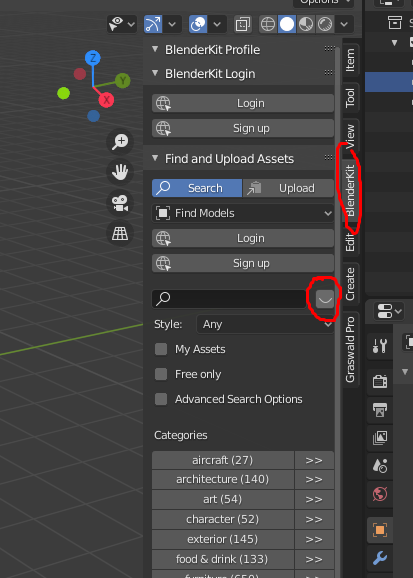The image size is (413, 578).
Task: Switch to the Tool sidebar tab
Action: pyautogui.click(x=350, y=97)
